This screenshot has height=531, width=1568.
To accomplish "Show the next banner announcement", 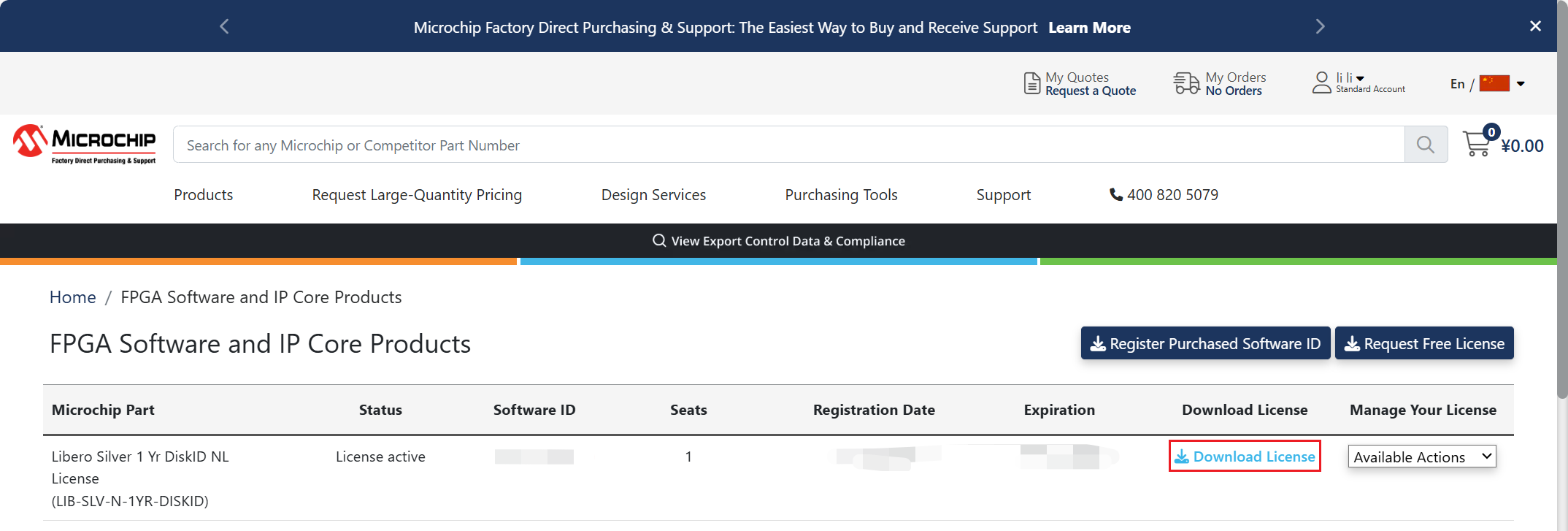I will (1320, 26).
